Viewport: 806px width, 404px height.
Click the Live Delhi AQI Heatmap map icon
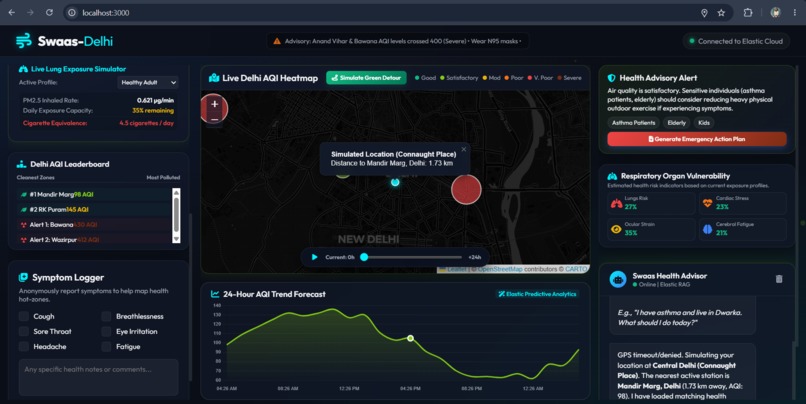click(214, 78)
